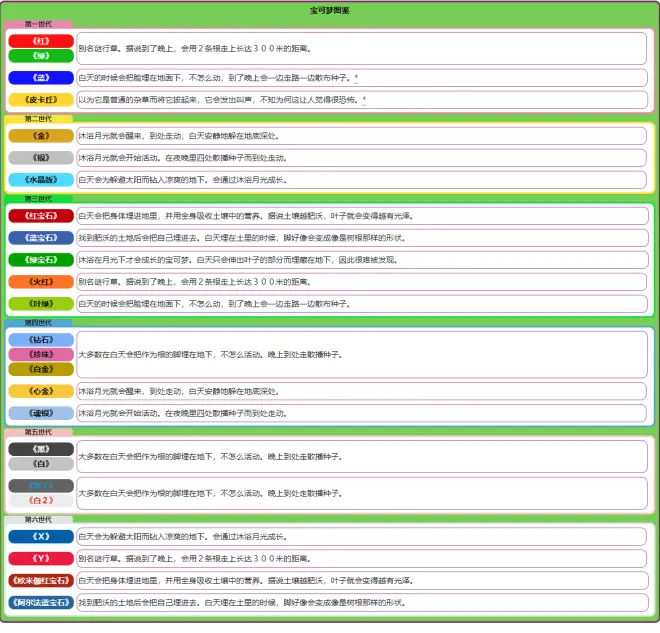
Task: Click the 第一世代 generation header
Action: point(38,24)
